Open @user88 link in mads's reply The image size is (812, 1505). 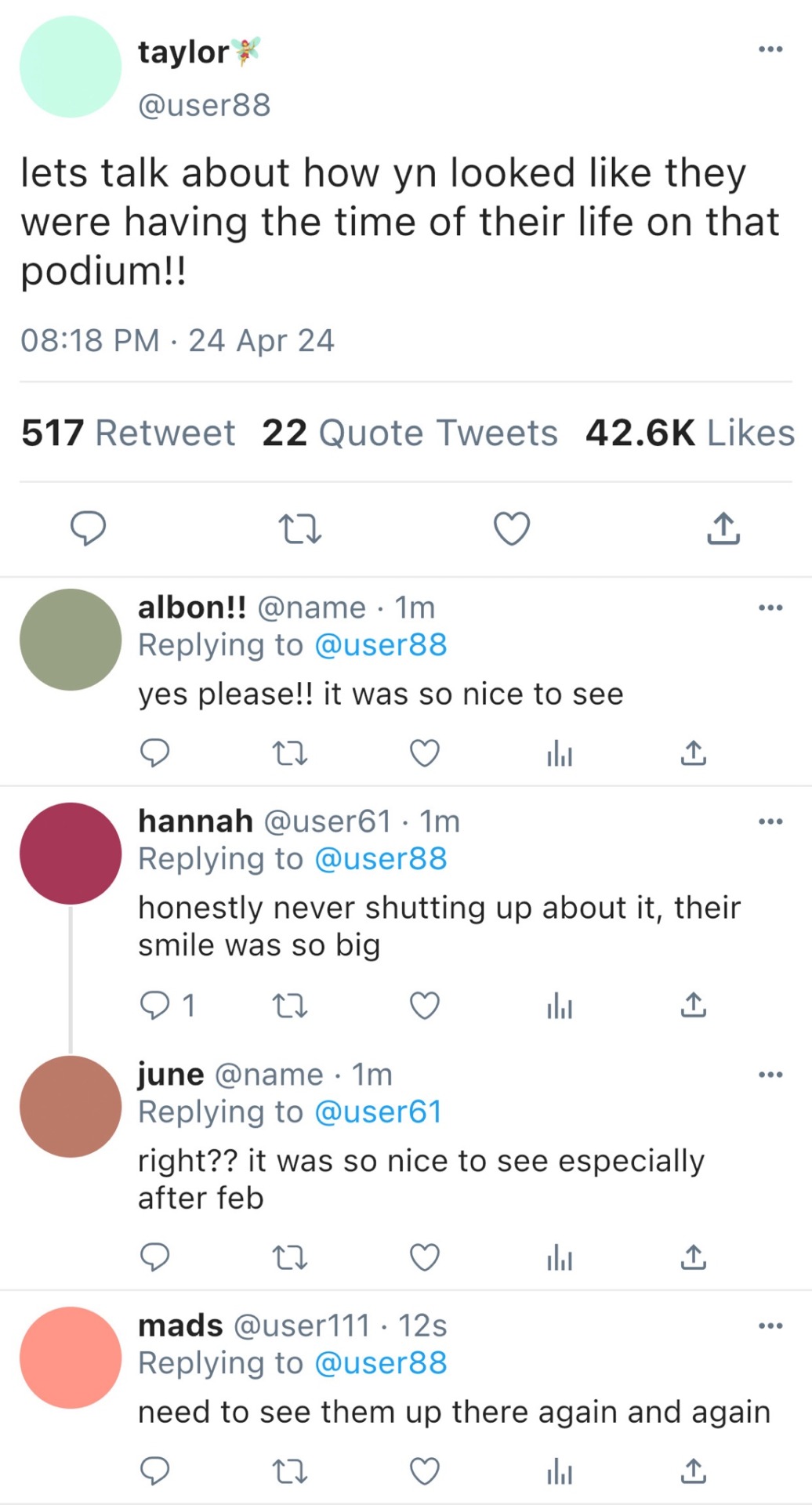(x=380, y=1363)
